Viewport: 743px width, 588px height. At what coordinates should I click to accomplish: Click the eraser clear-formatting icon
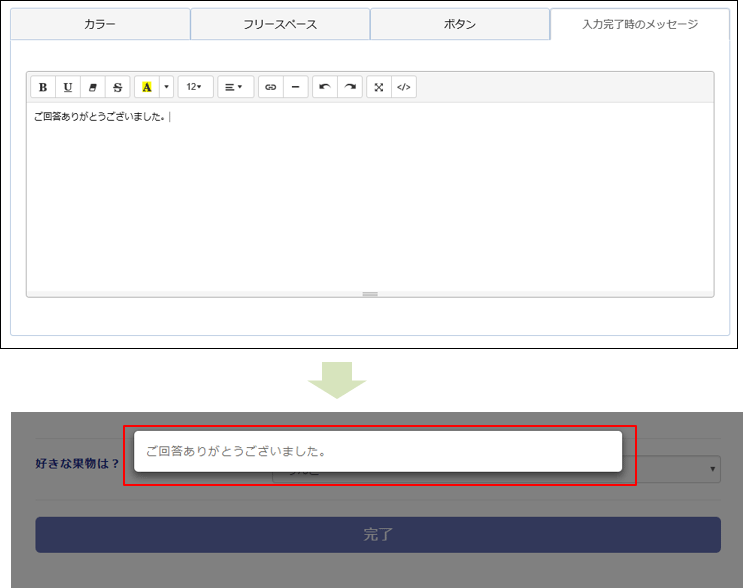(x=93, y=87)
